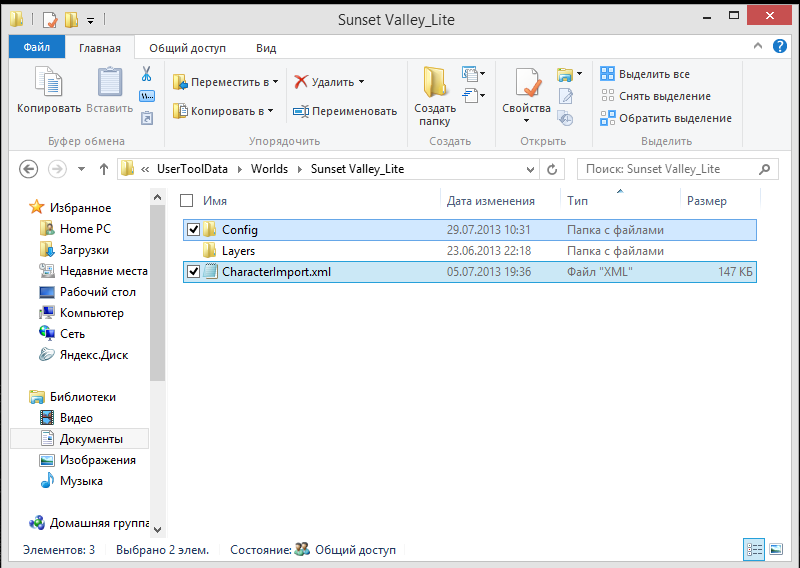Click the Search Sunset Valley_Lite field
The width and height of the screenshot is (800, 568).
670,169
